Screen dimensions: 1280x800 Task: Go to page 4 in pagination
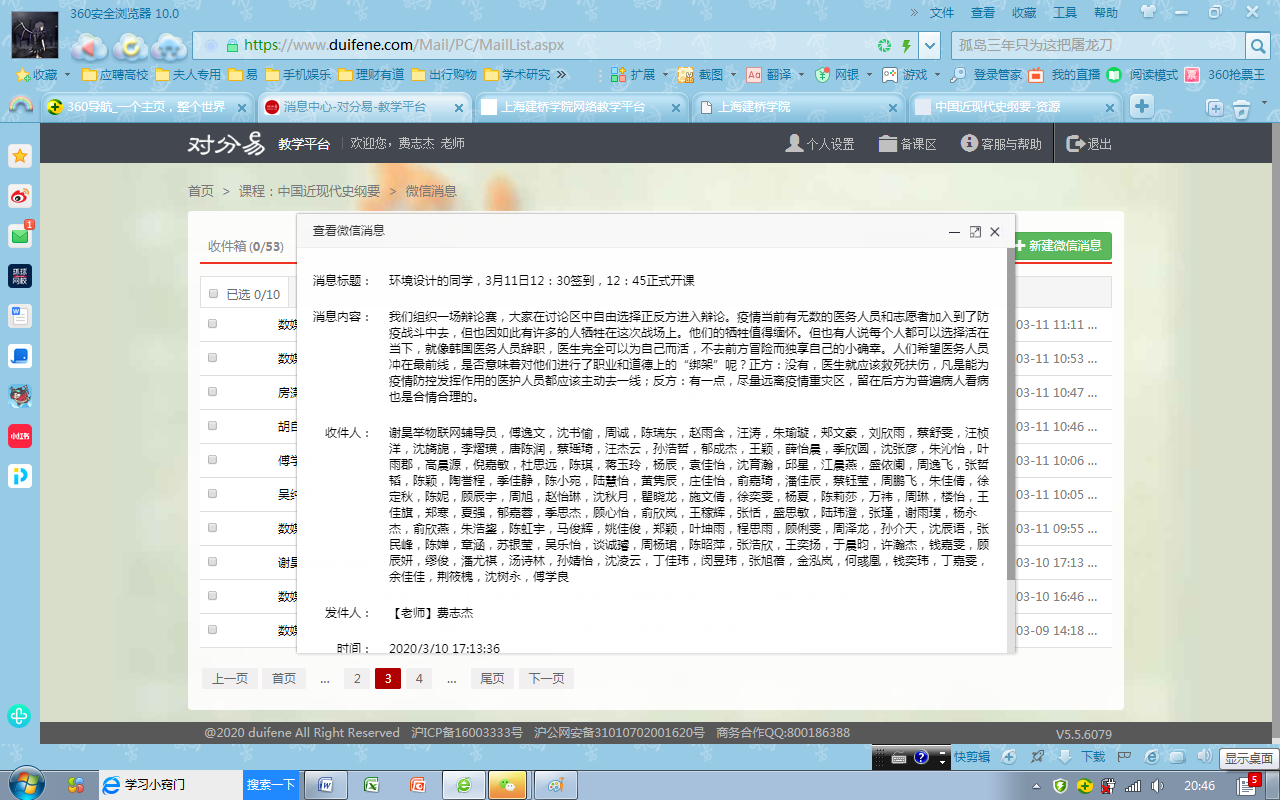419,678
